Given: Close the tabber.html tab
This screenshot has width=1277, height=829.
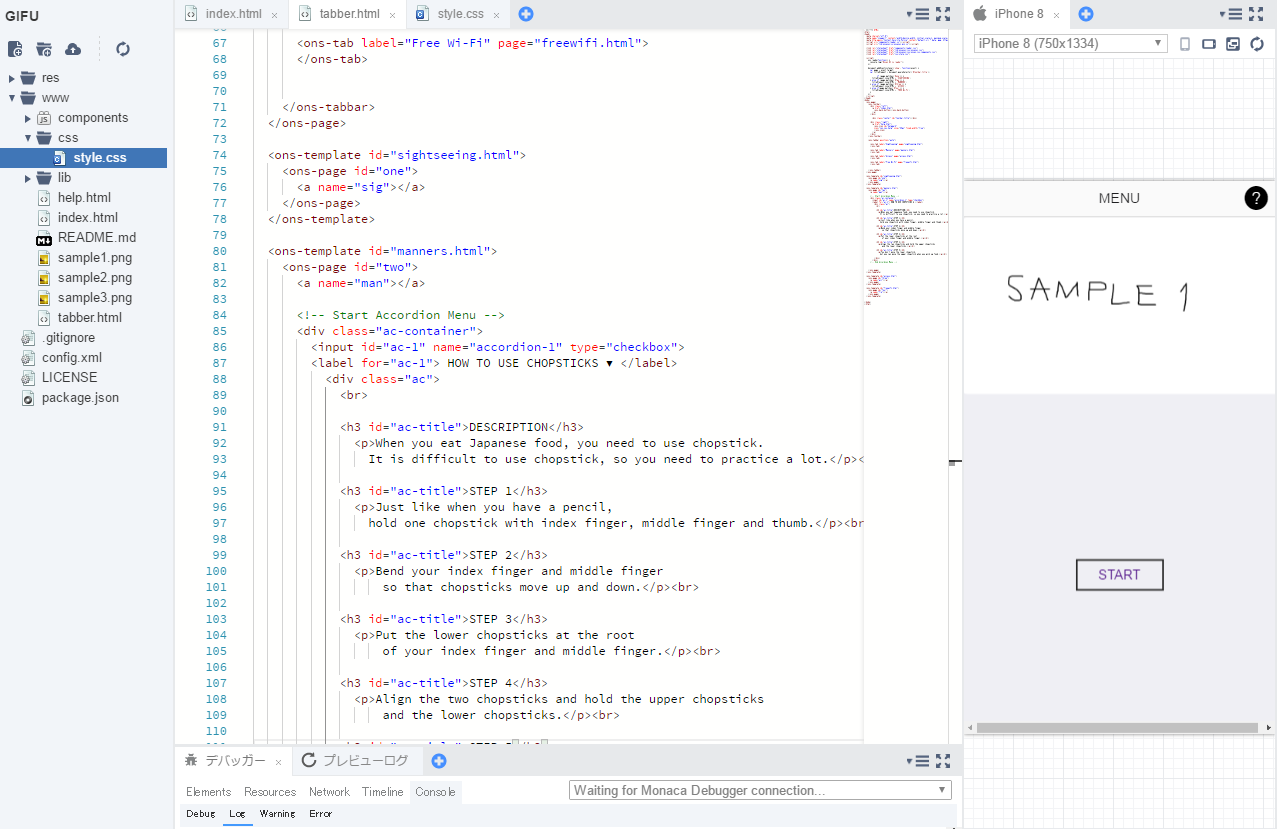Looking at the screenshot, I should click(x=393, y=15).
